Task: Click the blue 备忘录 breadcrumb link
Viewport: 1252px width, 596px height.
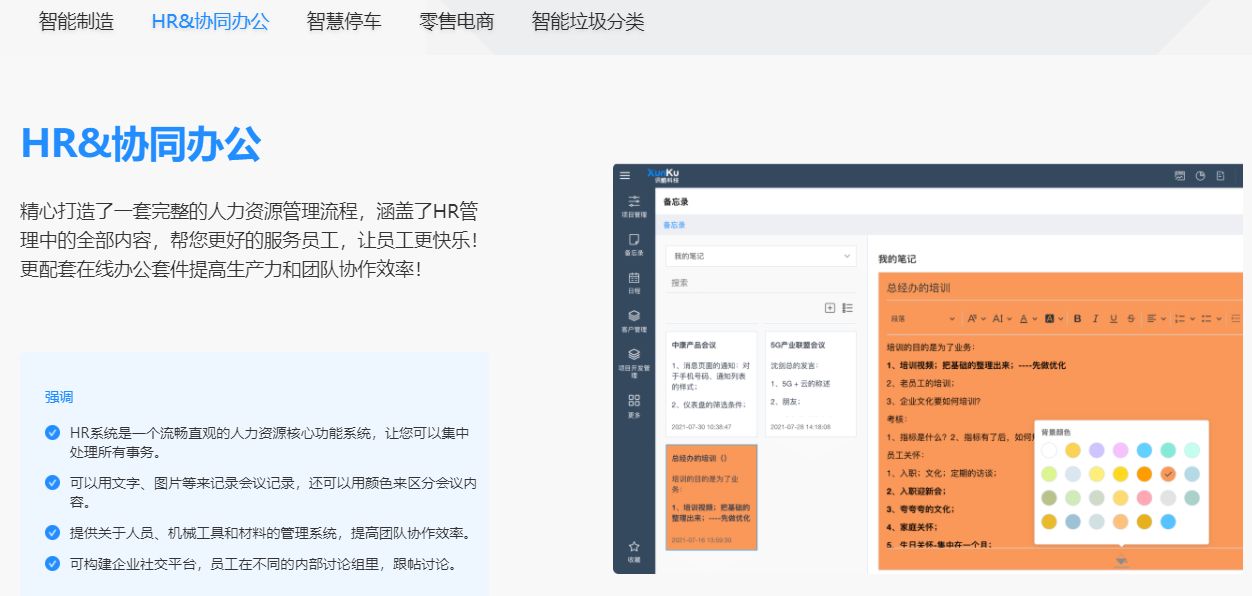Action: (x=675, y=225)
